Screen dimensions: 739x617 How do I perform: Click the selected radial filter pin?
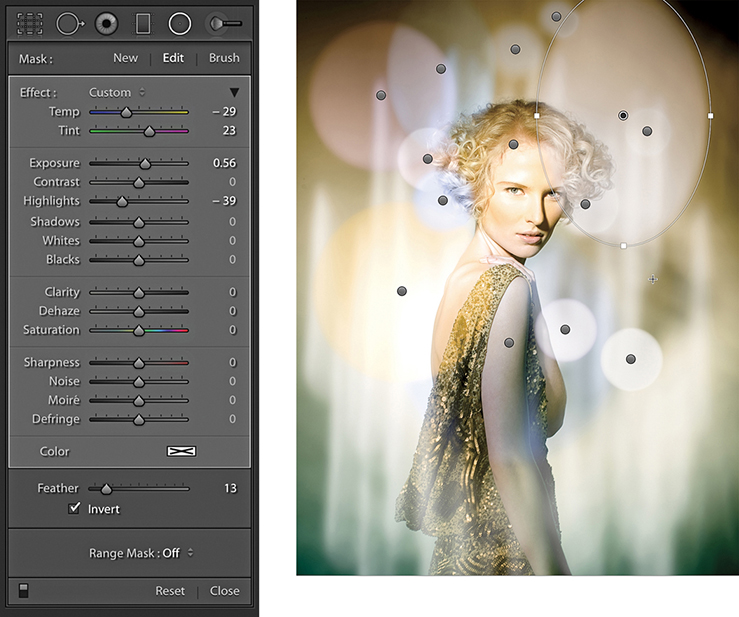[623, 116]
